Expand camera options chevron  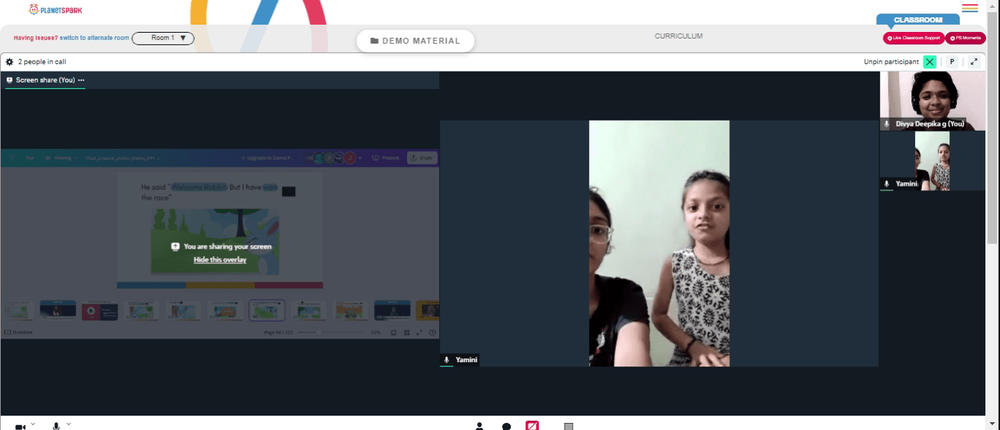[x=33, y=424]
